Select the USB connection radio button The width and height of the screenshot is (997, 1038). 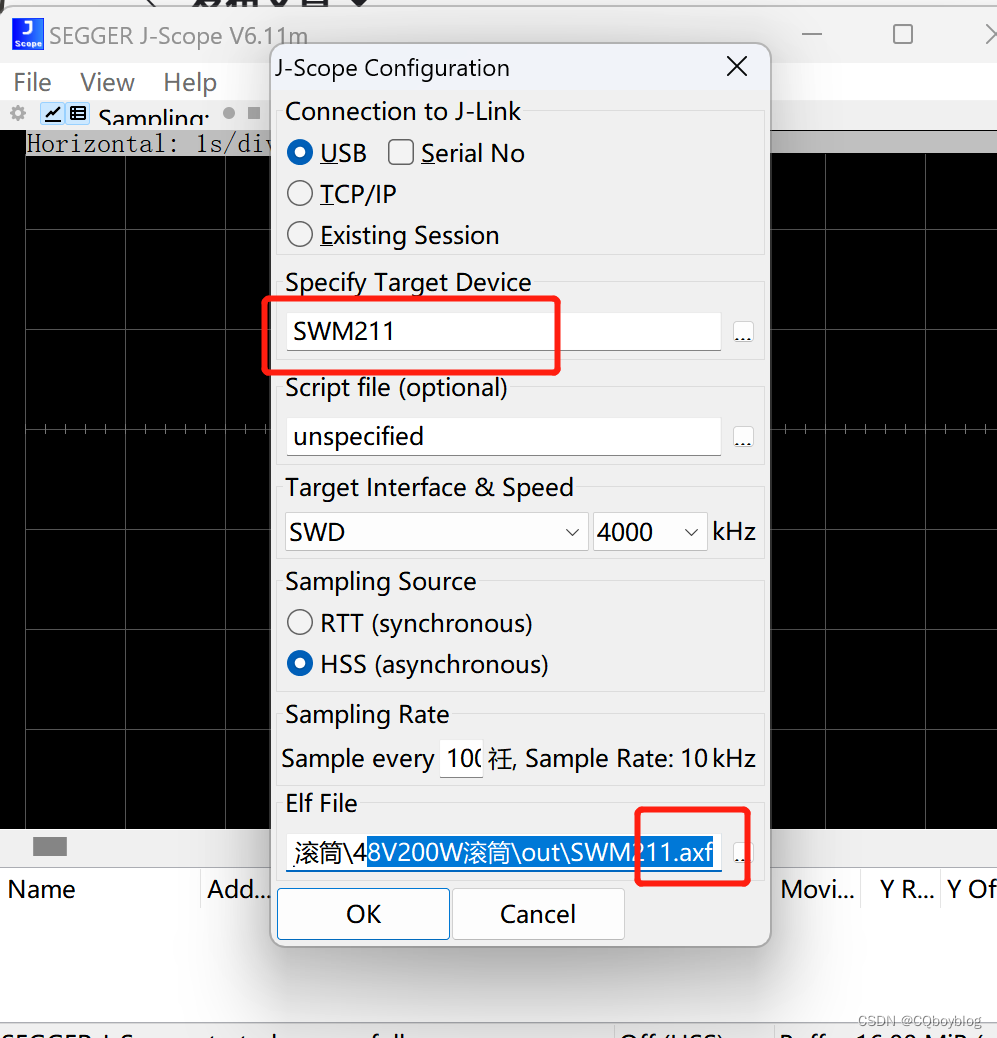pos(300,152)
